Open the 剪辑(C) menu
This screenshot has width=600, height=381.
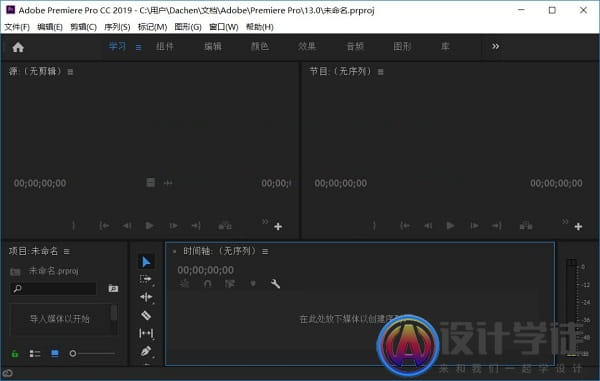click(83, 27)
